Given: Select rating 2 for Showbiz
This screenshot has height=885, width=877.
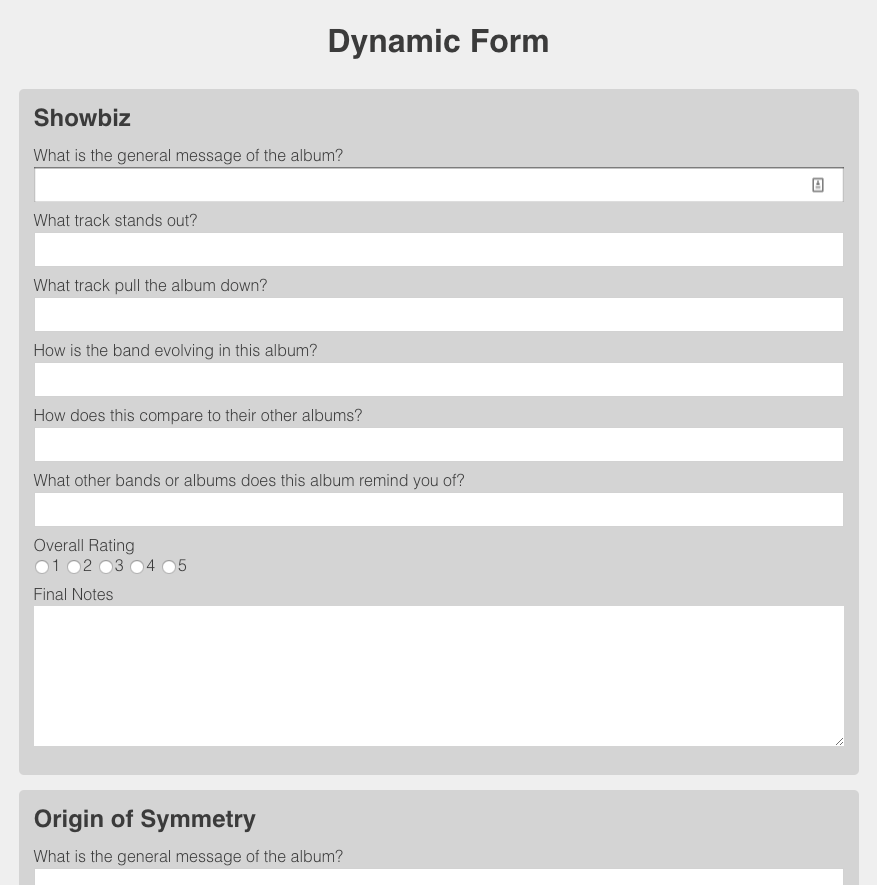Looking at the screenshot, I should (74, 566).
